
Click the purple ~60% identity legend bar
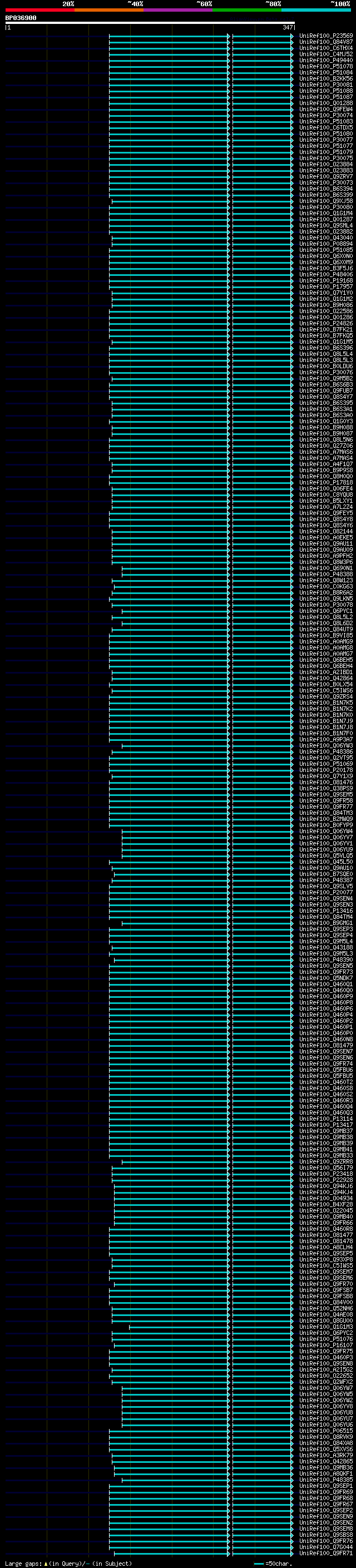click(177, 10)
